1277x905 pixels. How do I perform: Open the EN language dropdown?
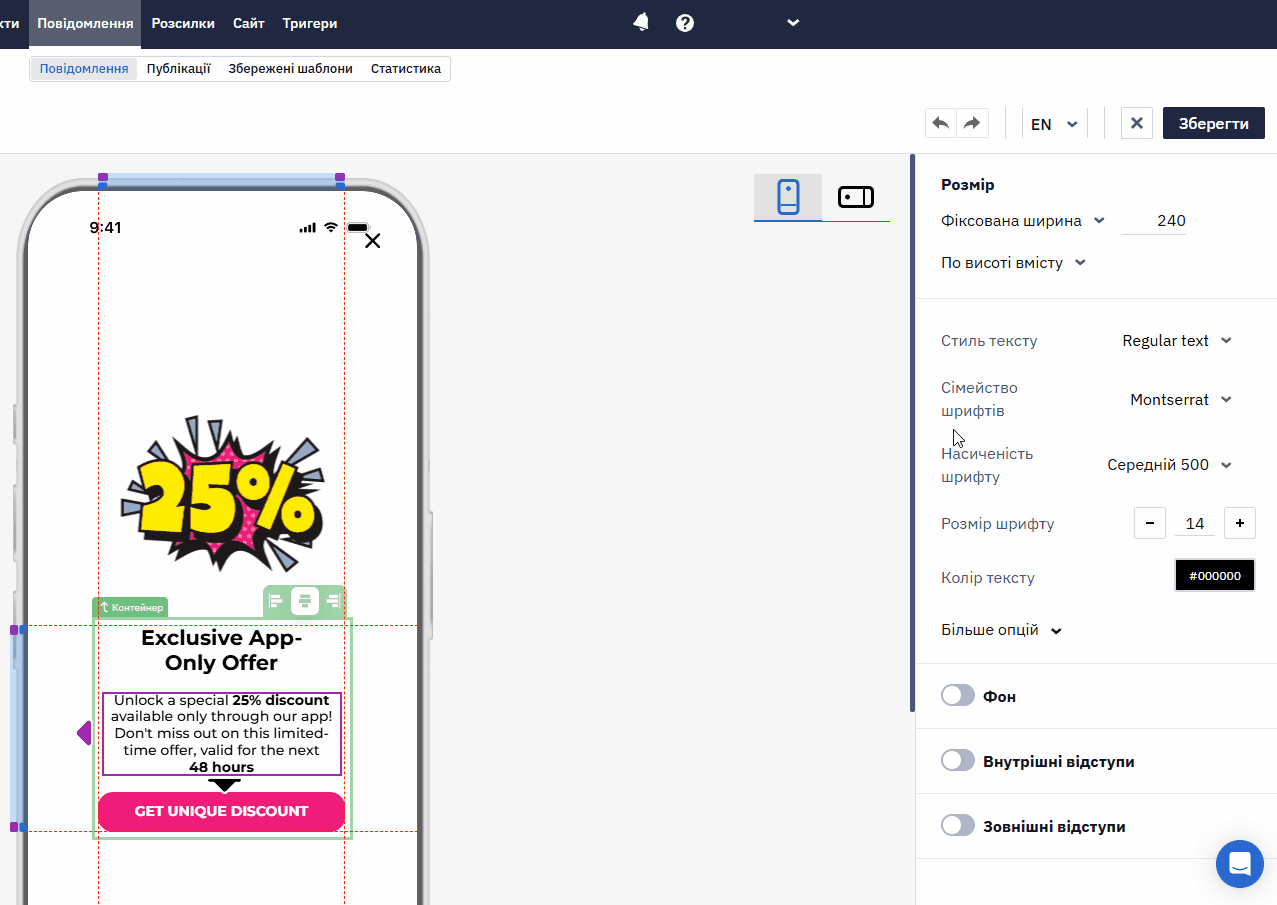point(1054,124)
